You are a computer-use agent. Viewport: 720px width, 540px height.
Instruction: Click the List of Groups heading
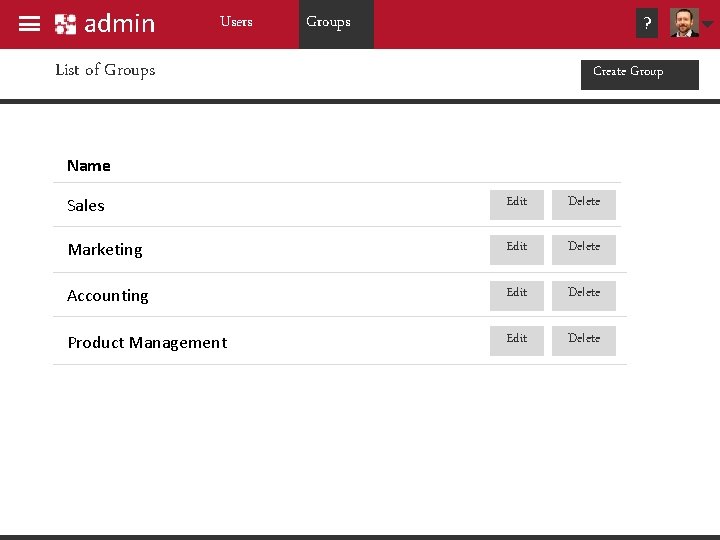click(x=105, y=70)
